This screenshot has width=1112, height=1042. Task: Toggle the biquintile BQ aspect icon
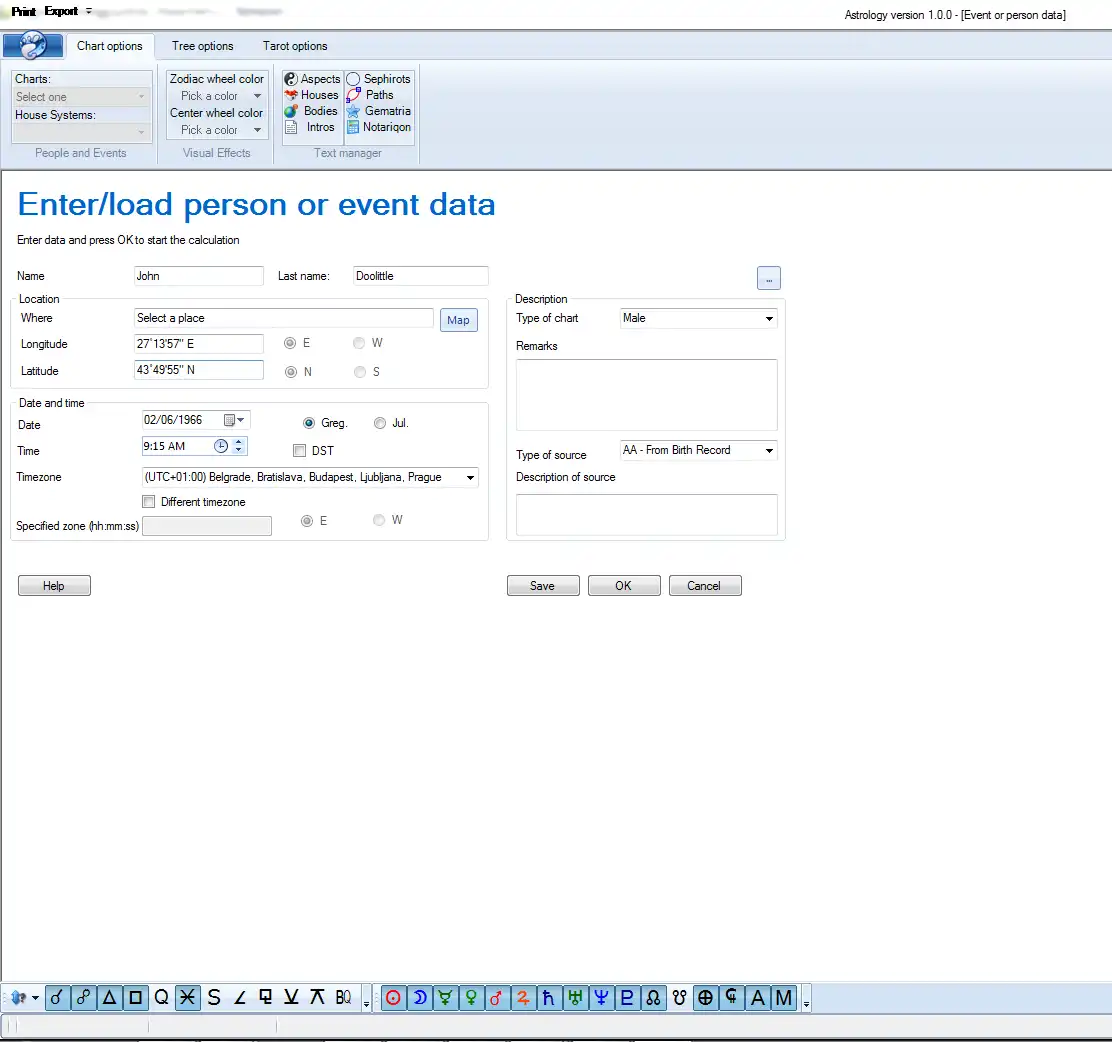tap(343, 997)
